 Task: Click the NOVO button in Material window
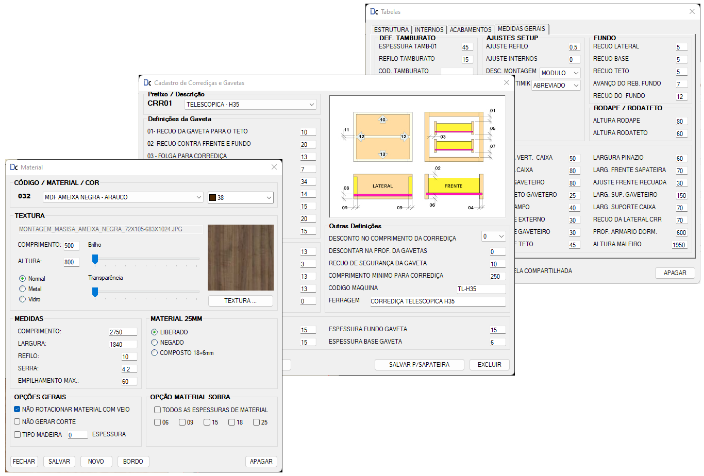tap(96, 462)
